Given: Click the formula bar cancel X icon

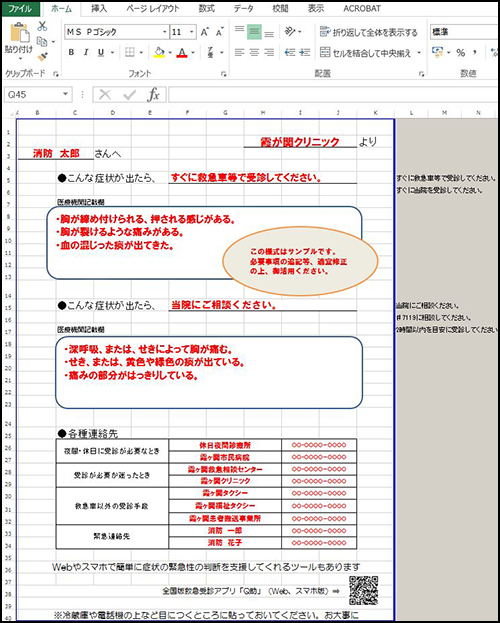Looking at the screenshot, I should (x=105, y=95).
